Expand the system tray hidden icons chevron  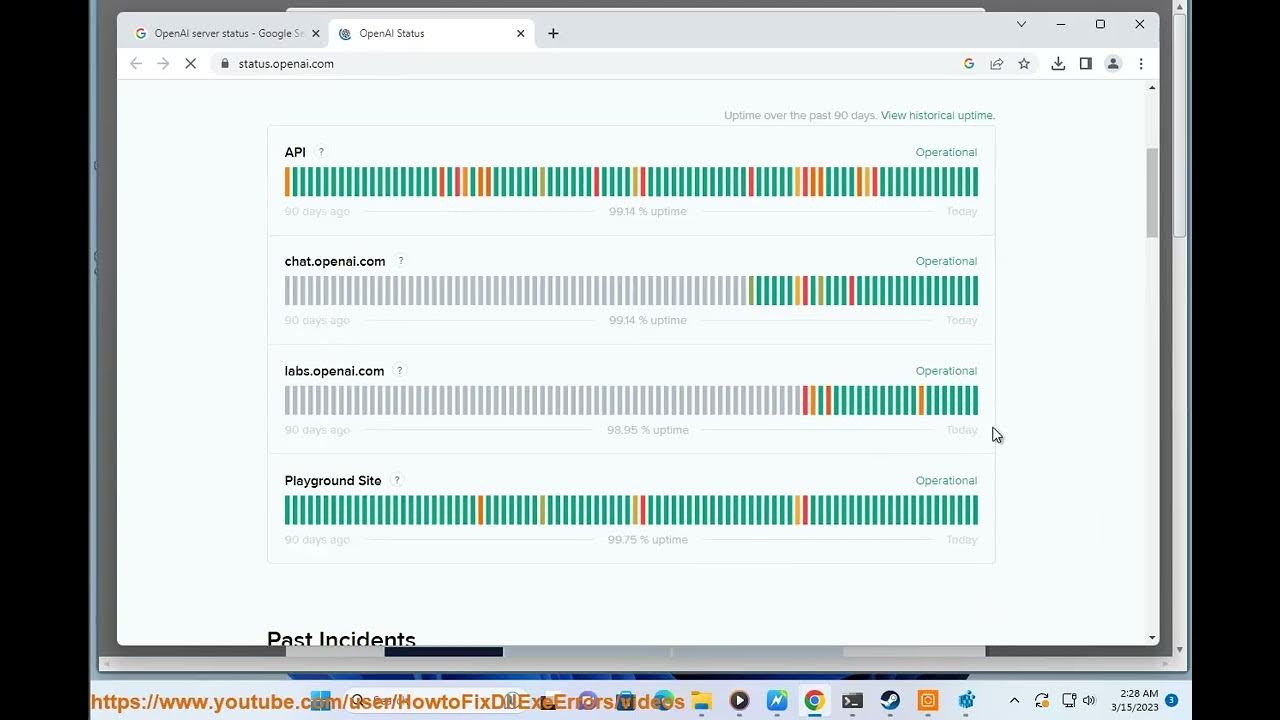(1014, 700)
